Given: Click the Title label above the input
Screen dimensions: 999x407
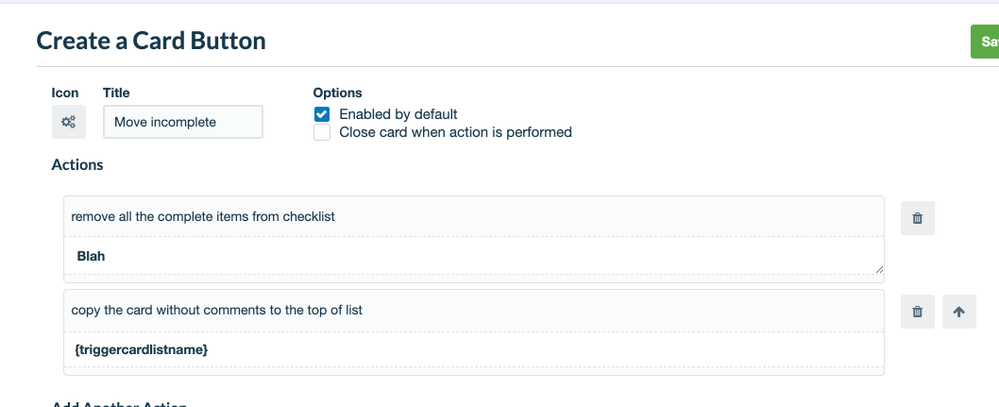Looking at the screenshot, I should [116, 93].
